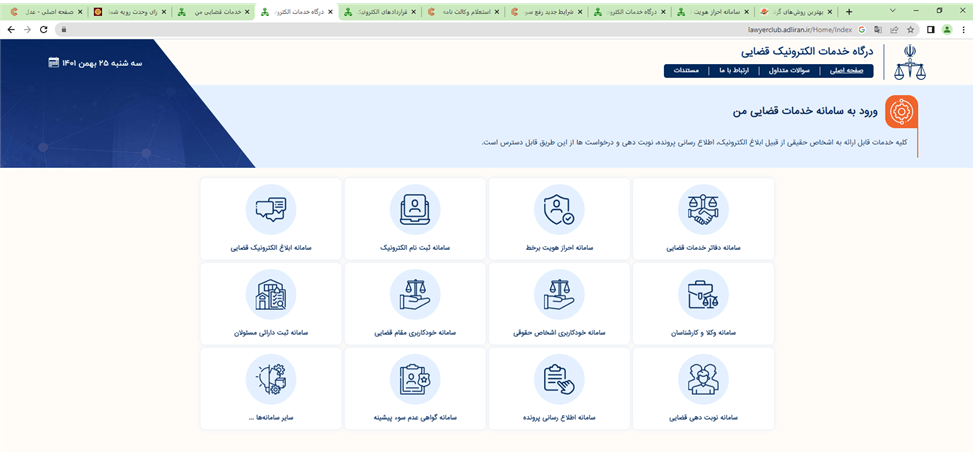Go back with the browser back arrow
The width and height of the screenshot is (973, 452).
click(11, 29)
